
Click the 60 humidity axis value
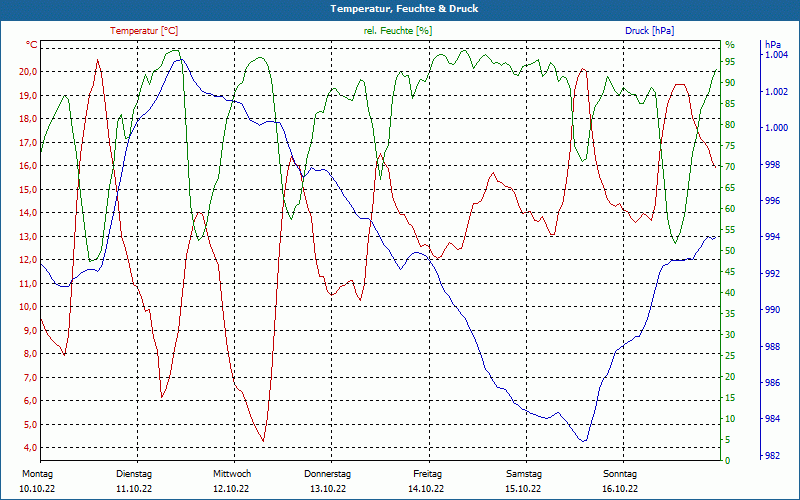pos(730,209)
